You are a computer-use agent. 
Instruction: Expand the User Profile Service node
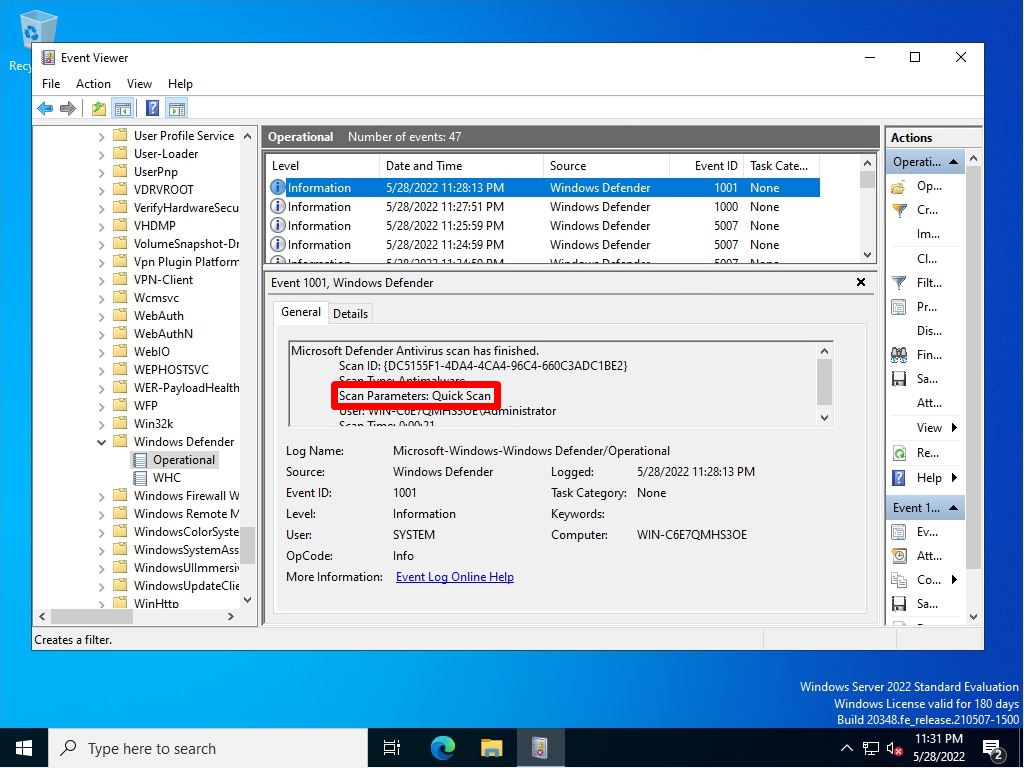click(x=101, y=136)
